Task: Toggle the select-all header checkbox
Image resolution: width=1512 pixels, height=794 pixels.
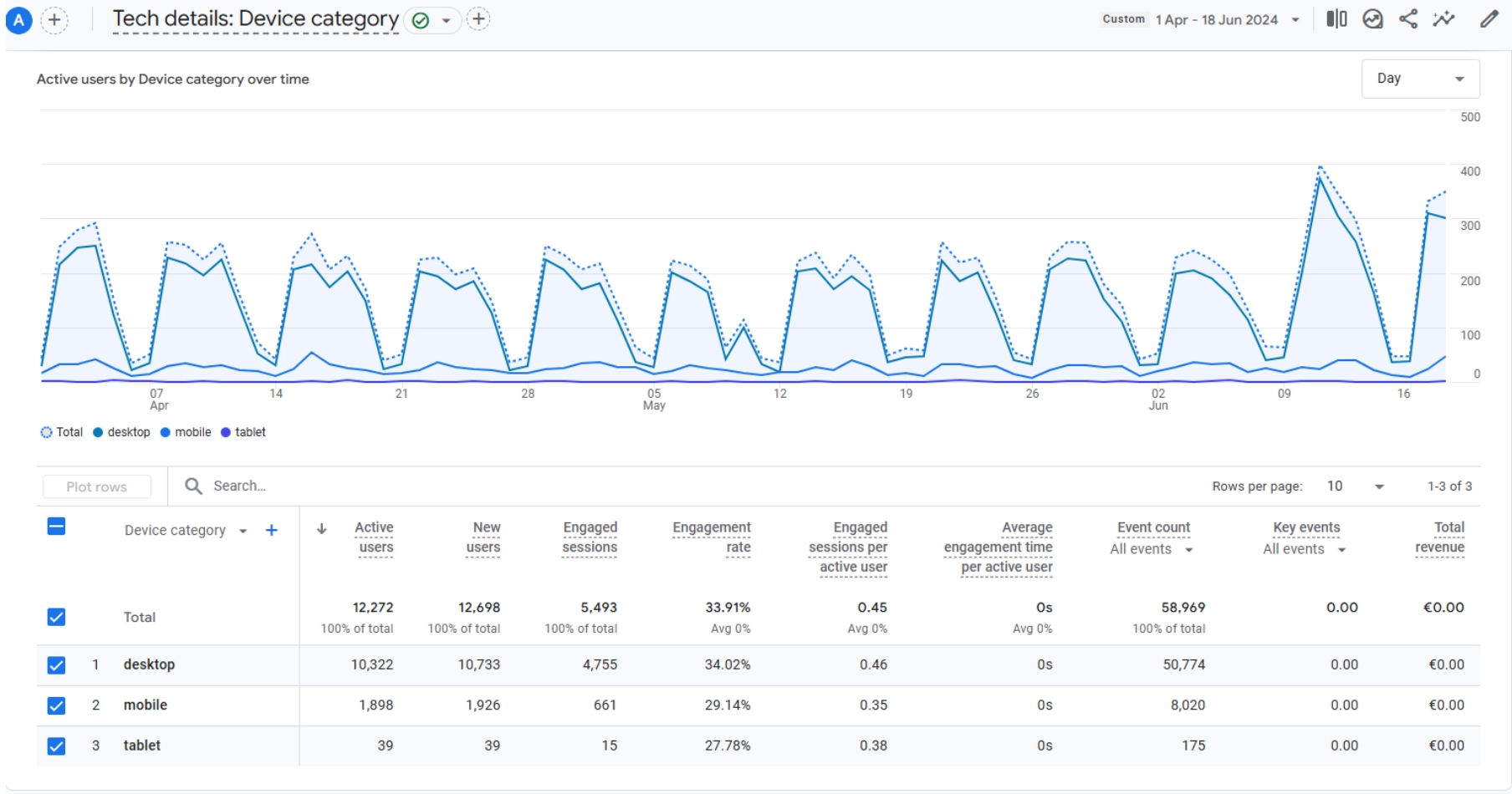Action: (x=56, y=527)
